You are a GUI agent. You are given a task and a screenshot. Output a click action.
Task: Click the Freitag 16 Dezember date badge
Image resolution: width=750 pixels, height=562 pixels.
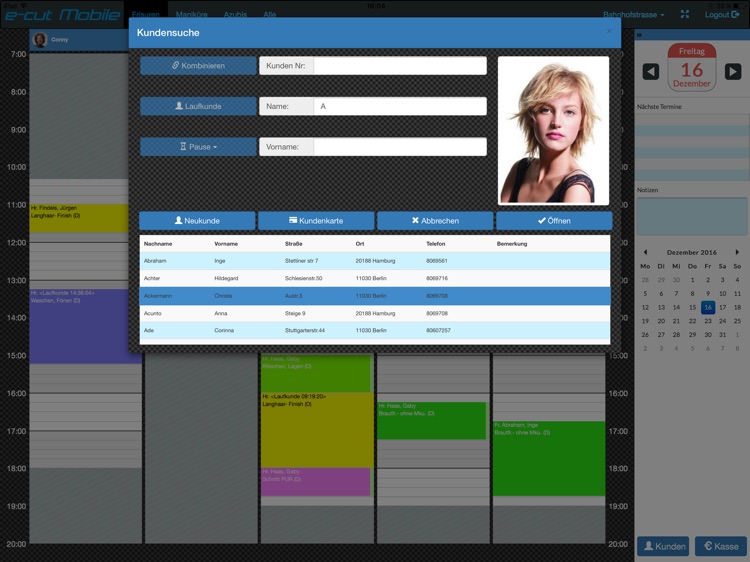click(x=692, y=67)
